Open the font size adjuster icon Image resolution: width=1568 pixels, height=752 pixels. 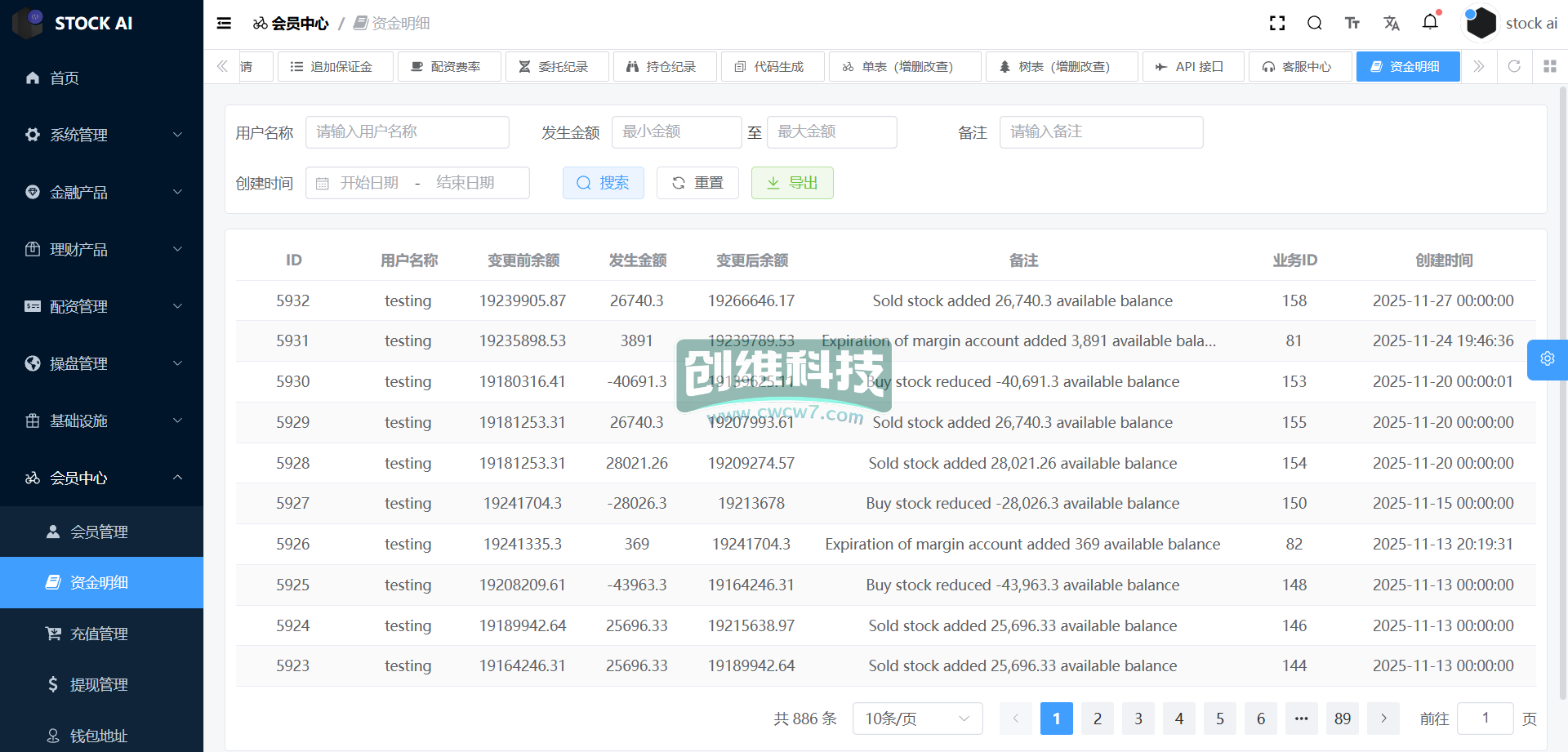pos(1352,24)
